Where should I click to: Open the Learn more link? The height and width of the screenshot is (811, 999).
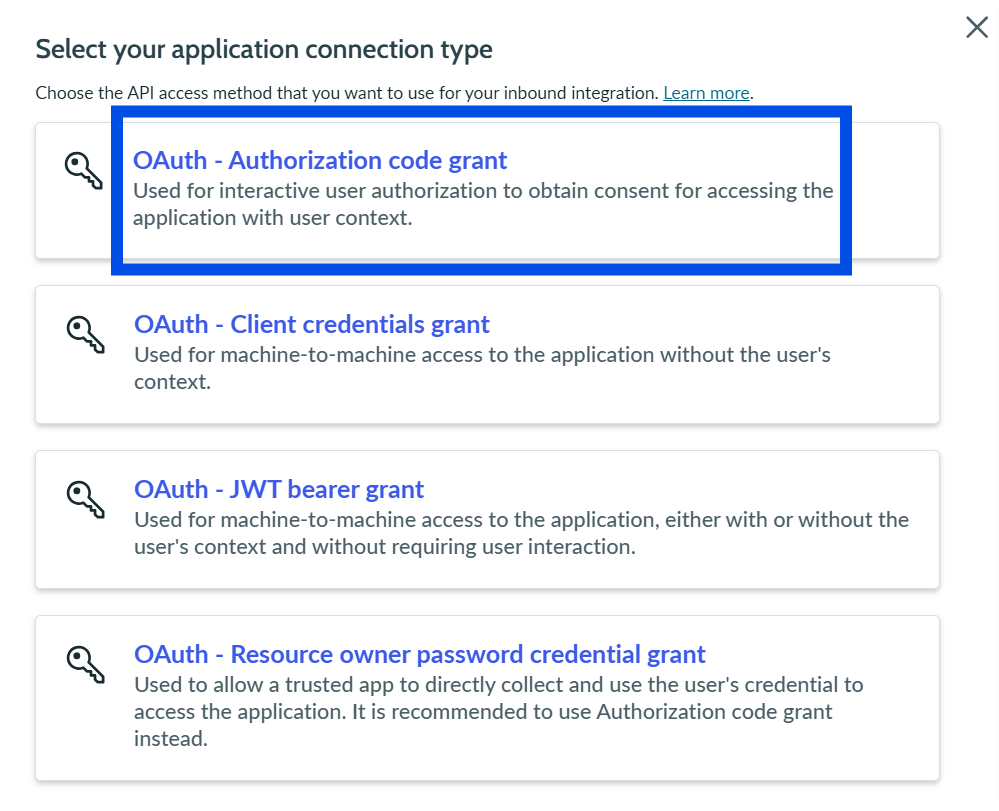tap(706, 93)
